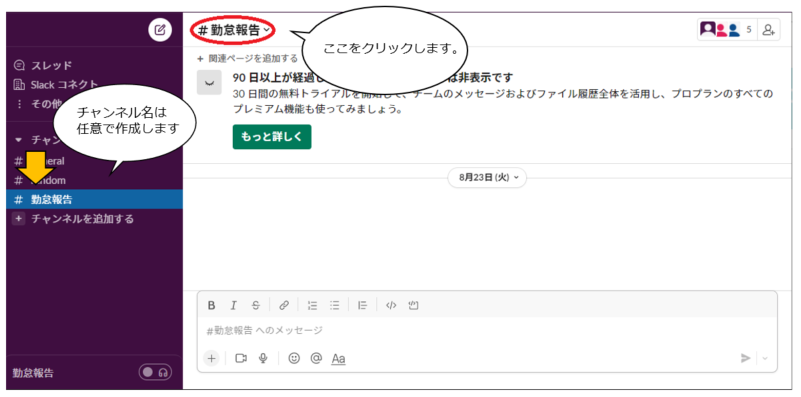This screenshot has height=397, width=801.
Task: Toggle the huddle headphones switch
Action: click(155, 372)
